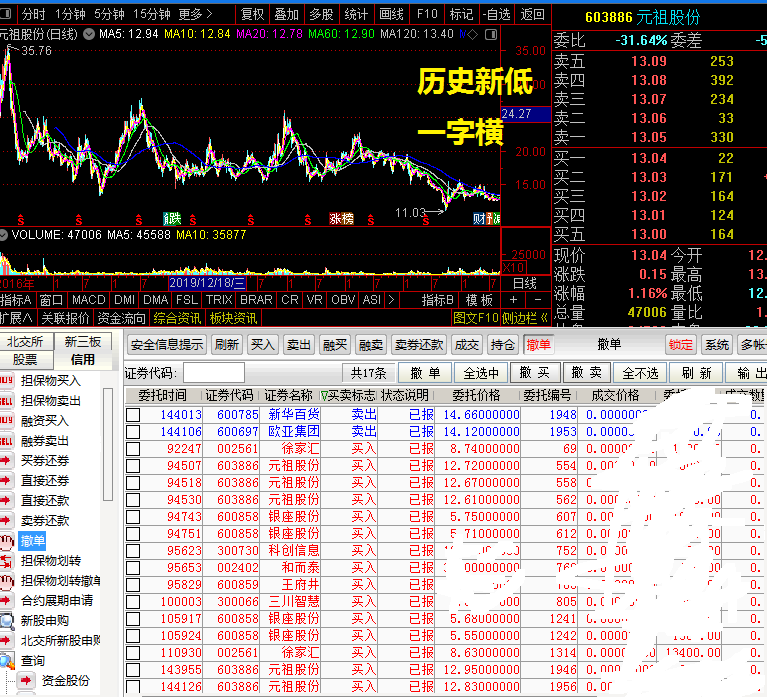Open the 指标A indicator selector
Screen dimensions: 767x697
pyautogui.click(x=16, y=299)
